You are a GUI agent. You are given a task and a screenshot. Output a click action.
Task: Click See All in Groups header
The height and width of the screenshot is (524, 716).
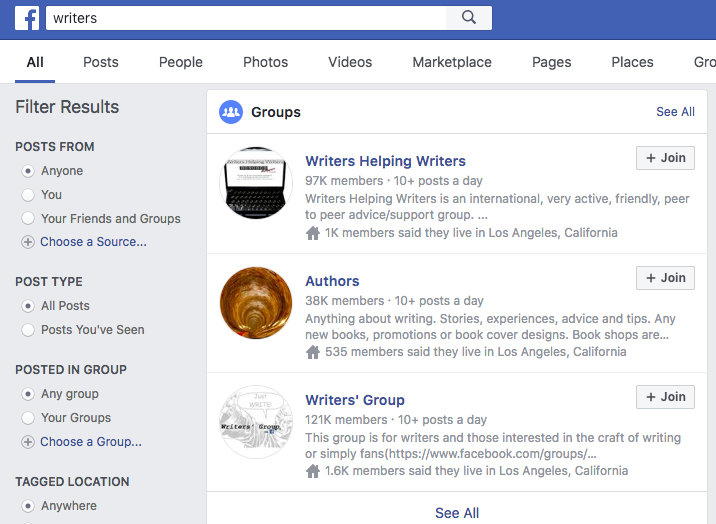point(675,112)
